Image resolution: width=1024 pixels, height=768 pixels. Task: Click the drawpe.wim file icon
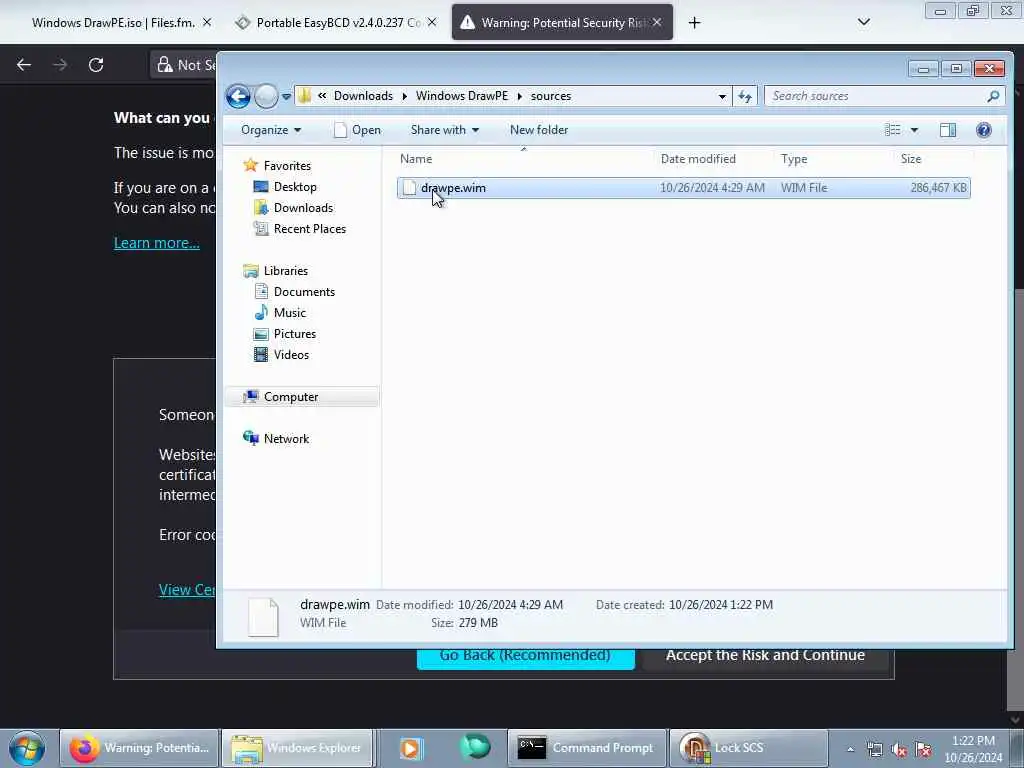409,188
